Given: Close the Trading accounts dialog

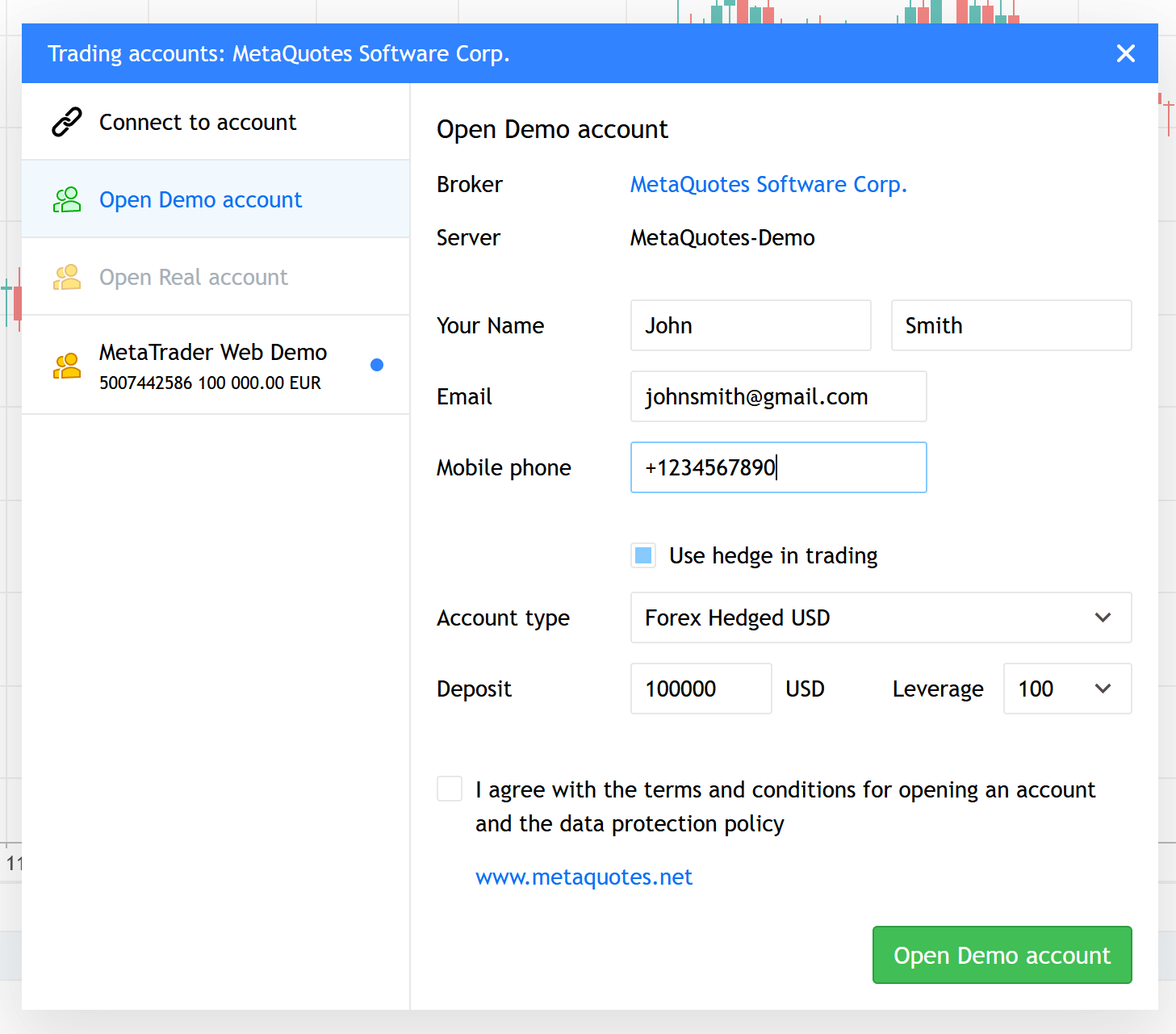Looking at the screenshot, I should [1125, 53].
